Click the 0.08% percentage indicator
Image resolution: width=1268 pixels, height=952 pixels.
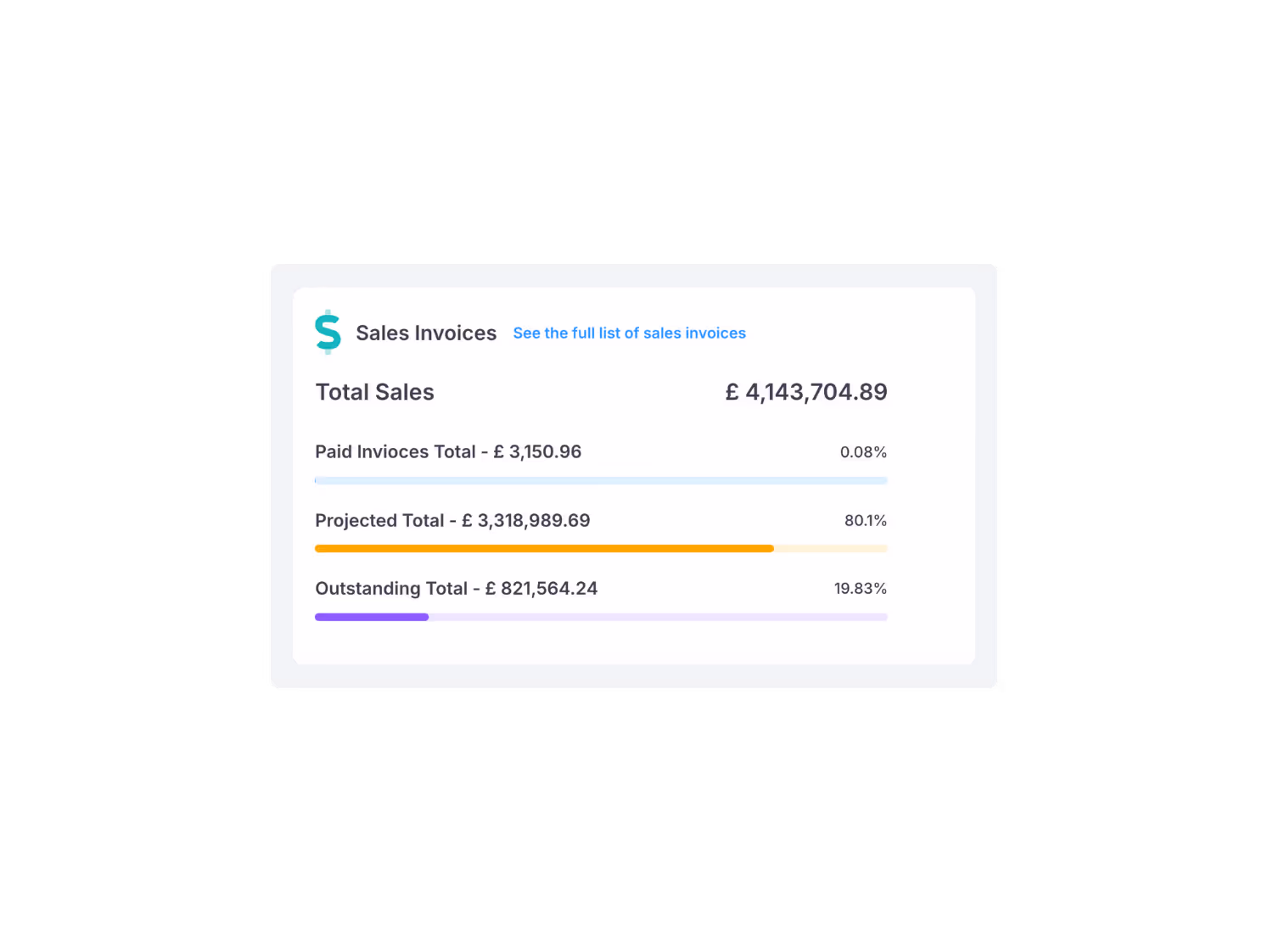tap(862, 451)
